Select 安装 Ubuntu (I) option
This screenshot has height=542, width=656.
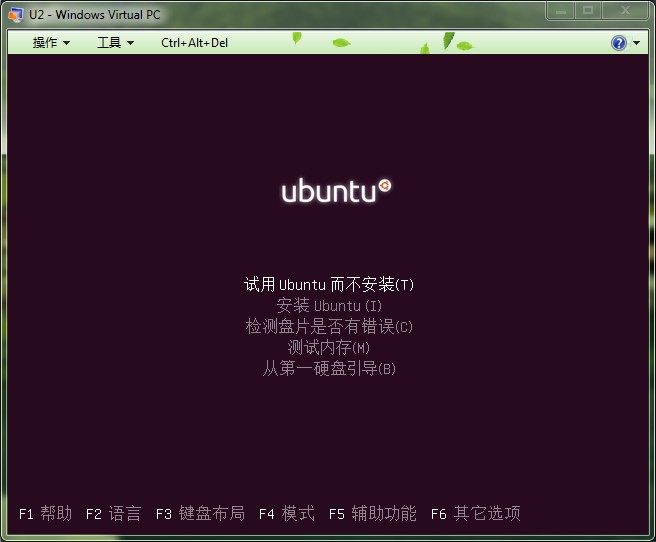click(x=329, y=305)
